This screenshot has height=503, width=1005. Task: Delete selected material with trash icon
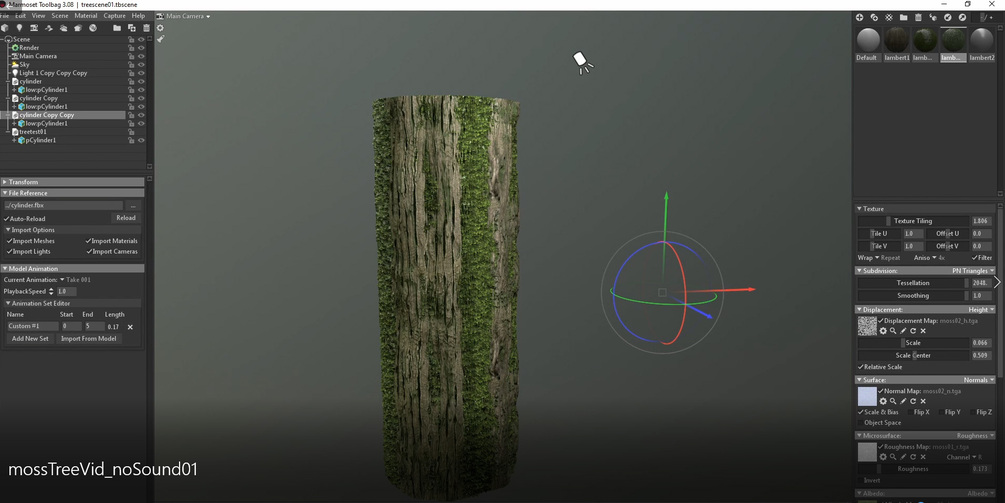click(x=918, y=17)
